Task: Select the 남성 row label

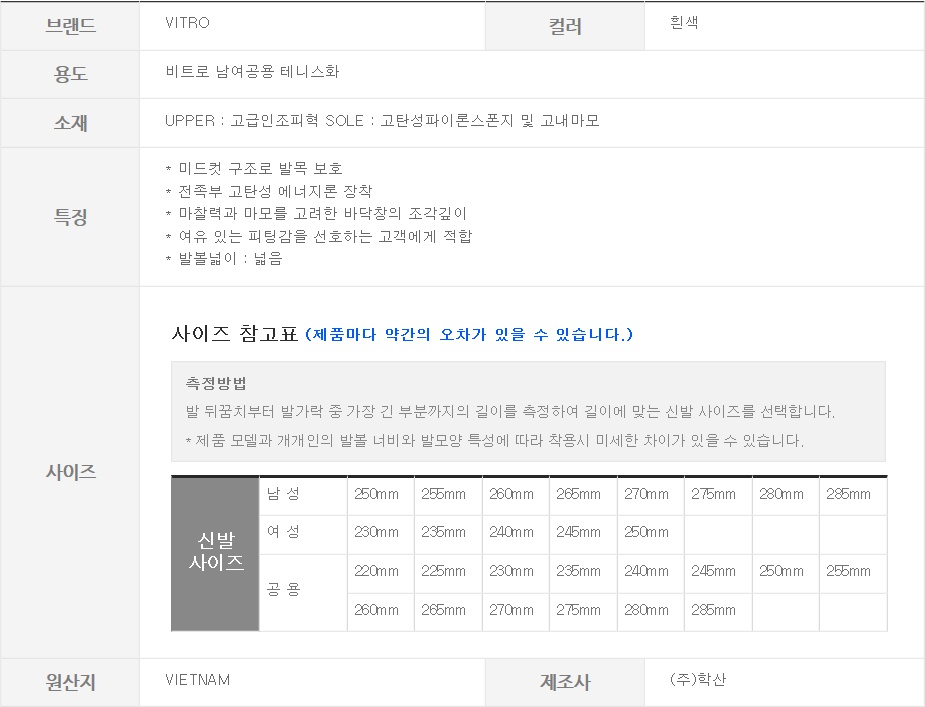Action: coord(284,494)
